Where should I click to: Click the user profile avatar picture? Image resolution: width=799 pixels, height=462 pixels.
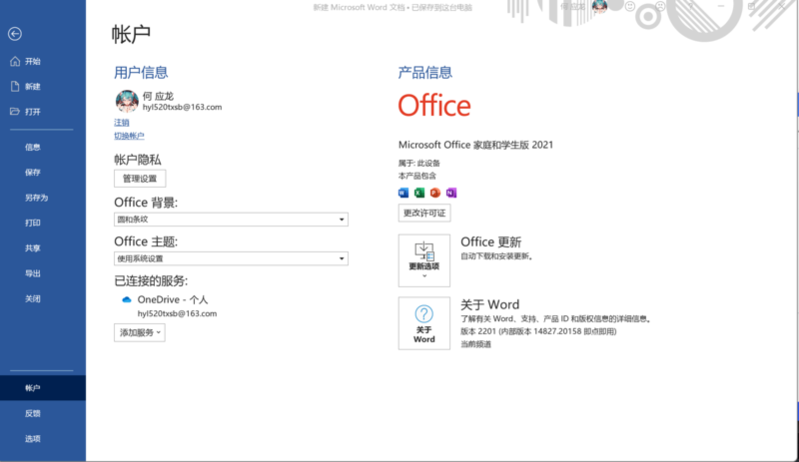tap(126, 101)
